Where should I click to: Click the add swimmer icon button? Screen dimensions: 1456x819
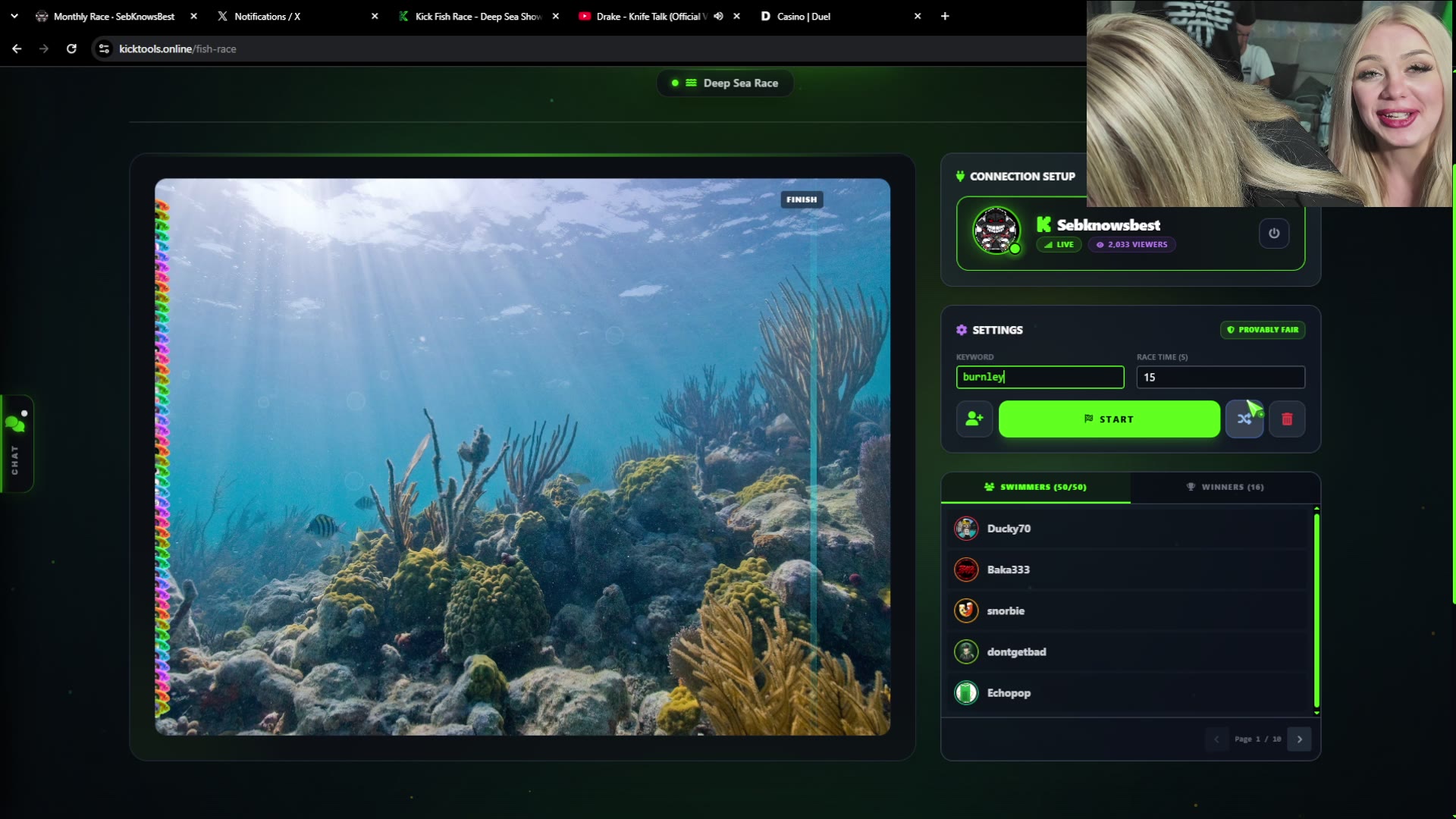(974, 419)
